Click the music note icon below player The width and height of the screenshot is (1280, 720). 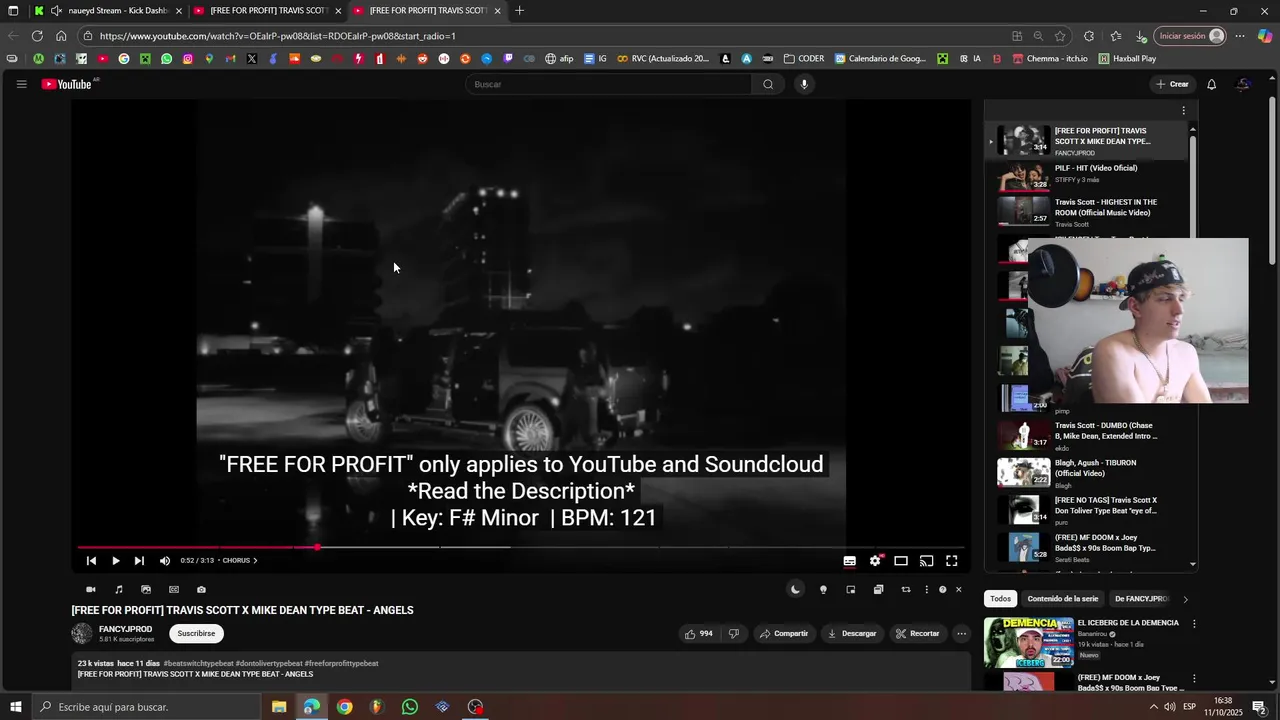pos(119,590)
